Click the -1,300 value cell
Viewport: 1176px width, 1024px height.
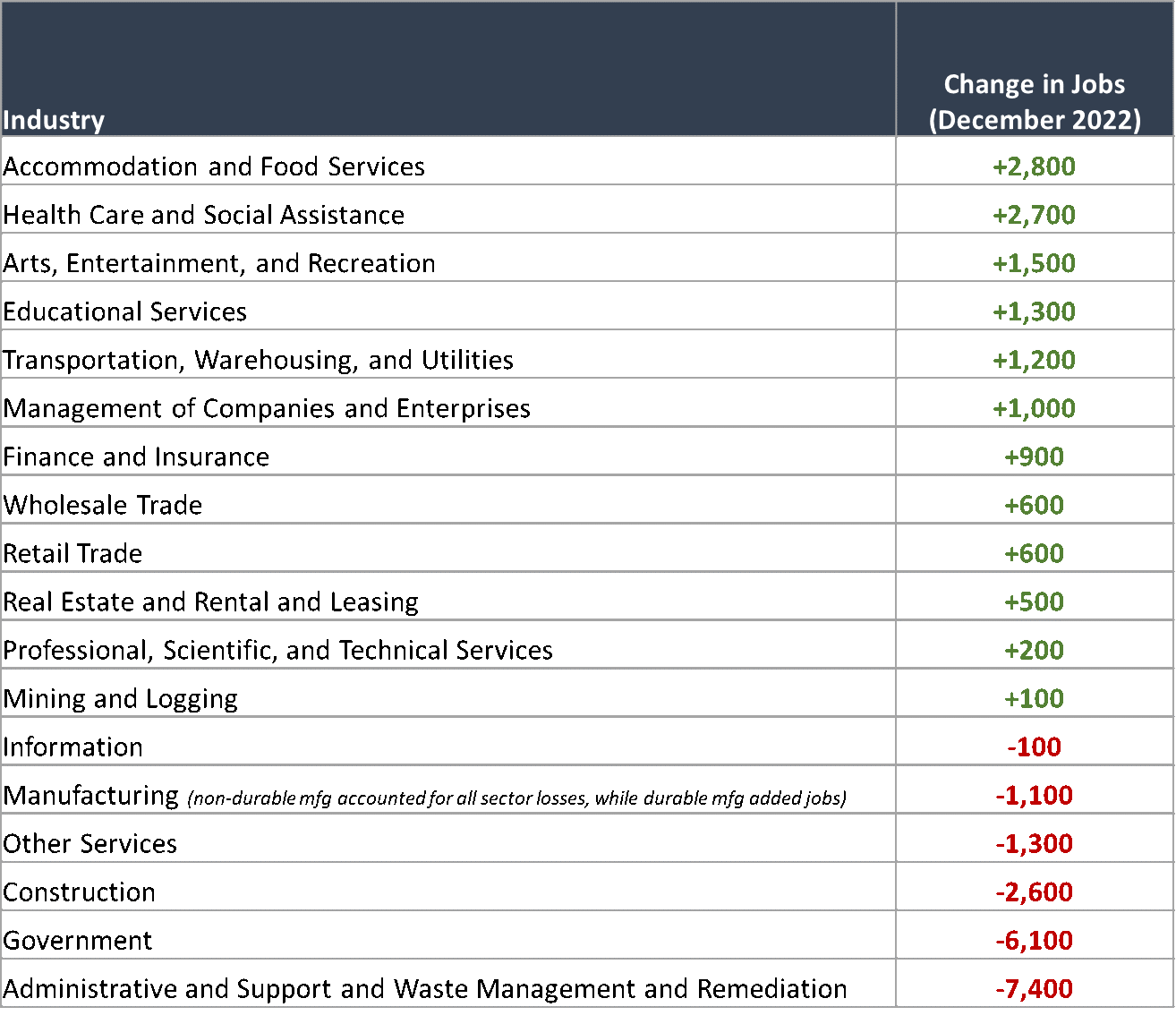pos(1035,843)
